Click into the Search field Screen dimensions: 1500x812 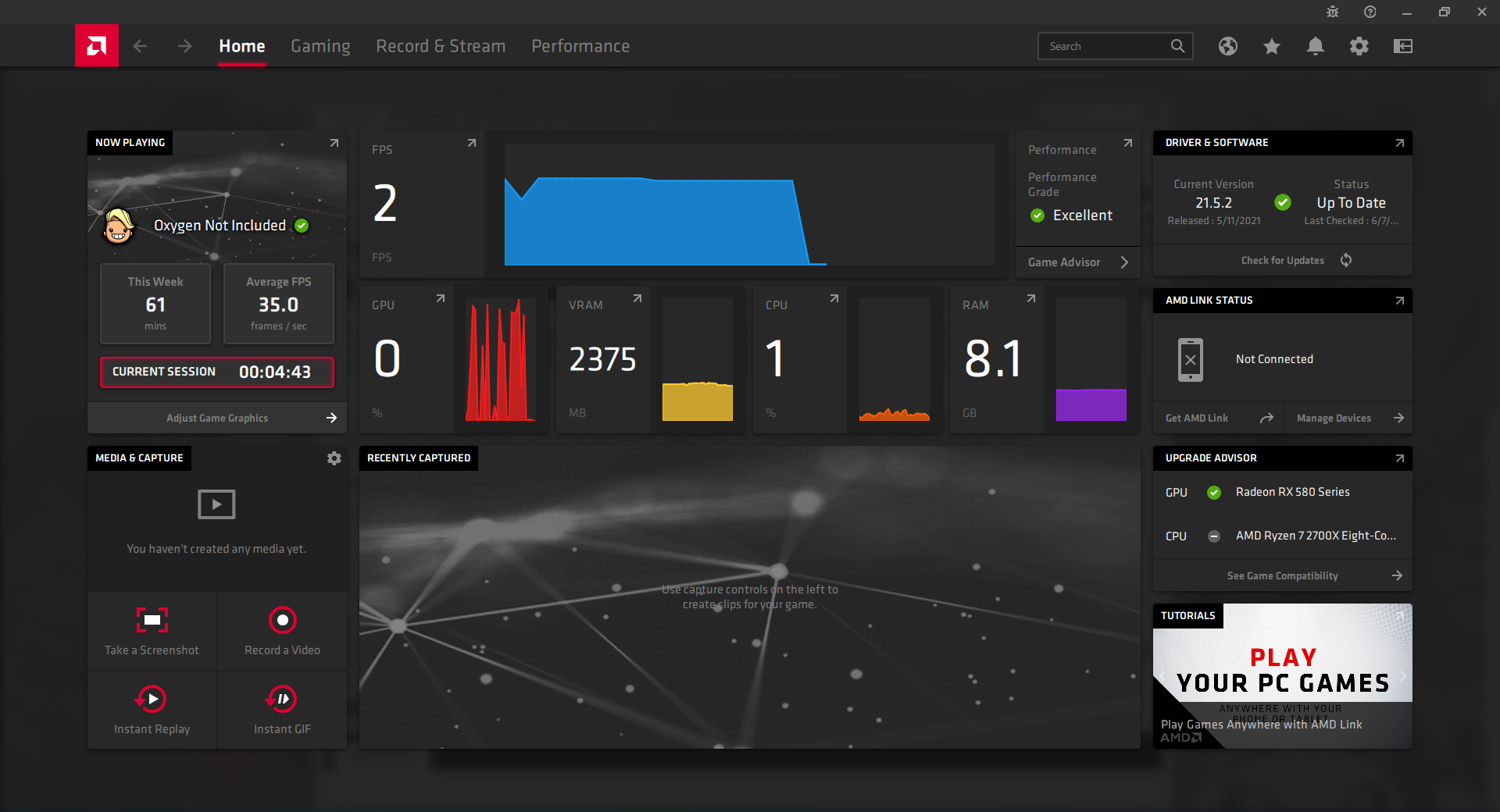click(x=1105, y=46)
